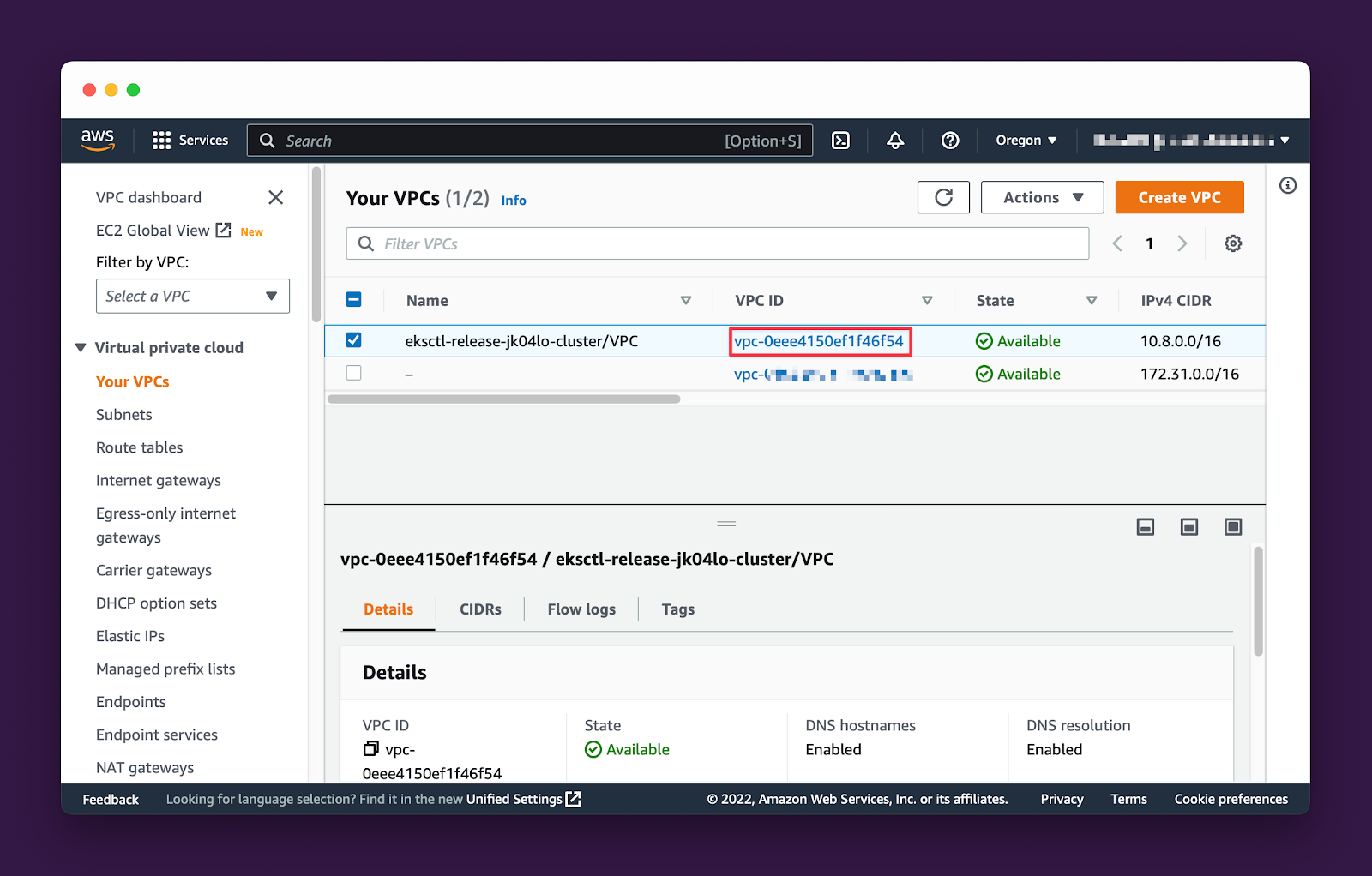
Task: Click the Filter VPCs input
Action: click(718, 243)
